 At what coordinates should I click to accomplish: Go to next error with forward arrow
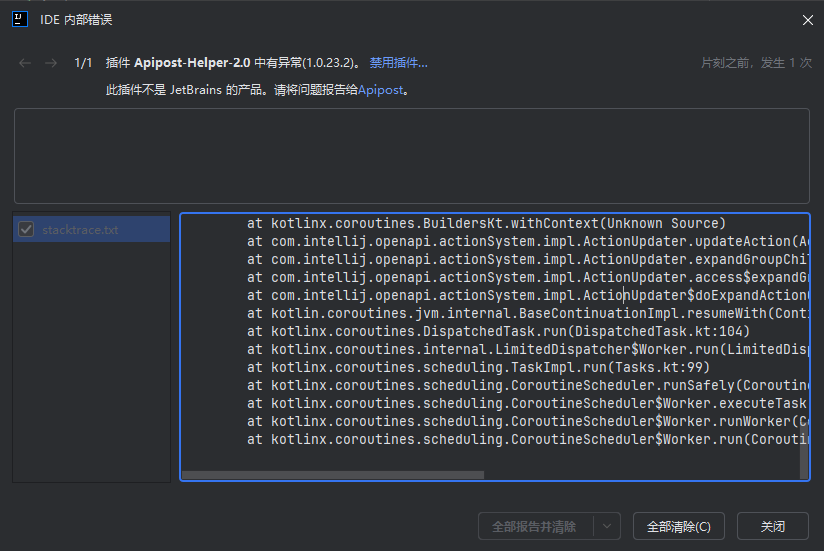tap(51, 63)
